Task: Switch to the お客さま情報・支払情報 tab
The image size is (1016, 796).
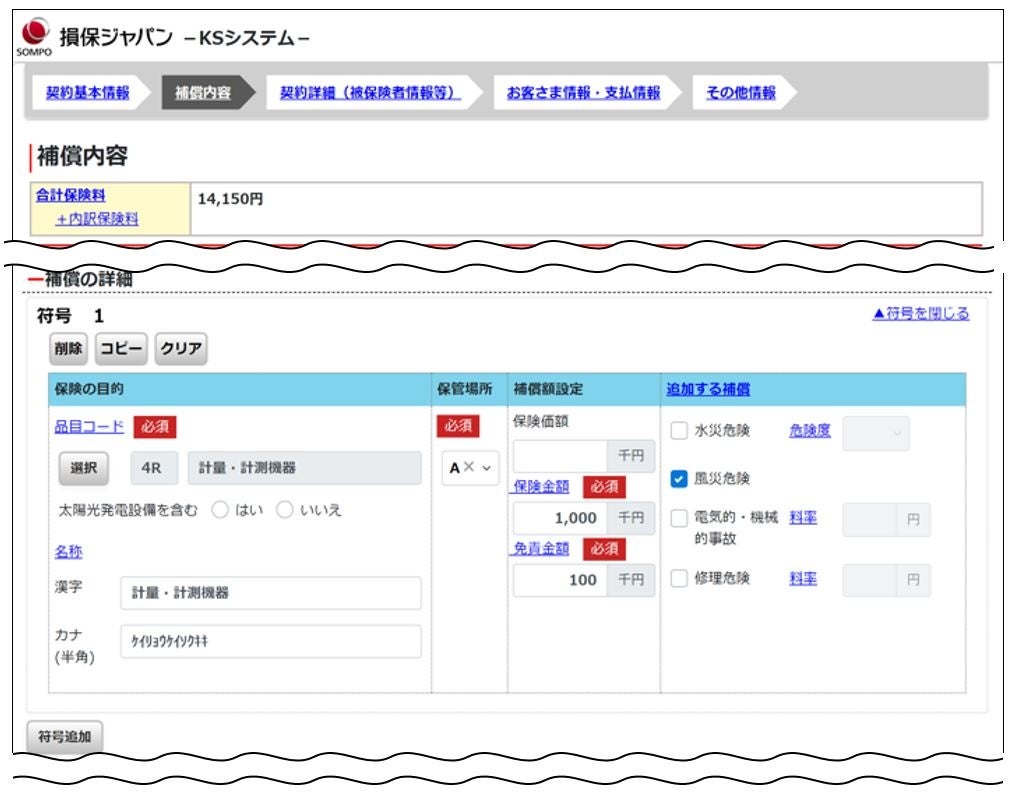Action: [x=583, y=93]
